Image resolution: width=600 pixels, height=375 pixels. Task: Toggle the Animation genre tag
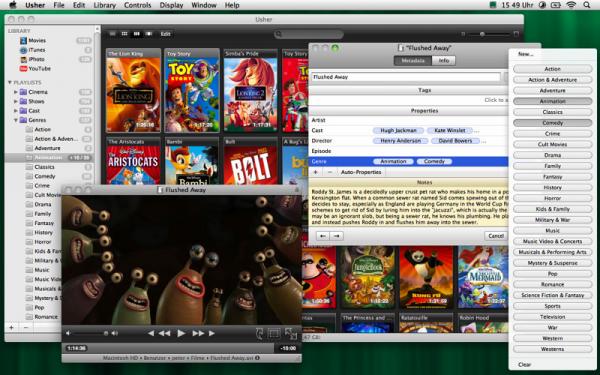[552, 101]
